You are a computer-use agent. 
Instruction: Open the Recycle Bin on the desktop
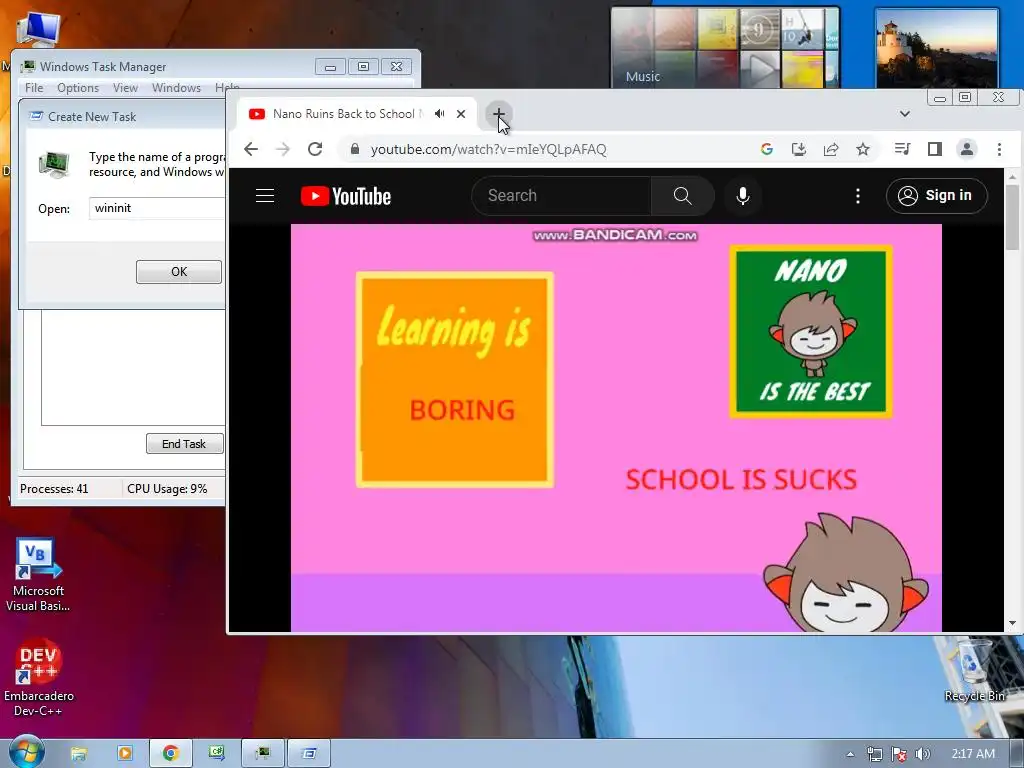(974, 671)
